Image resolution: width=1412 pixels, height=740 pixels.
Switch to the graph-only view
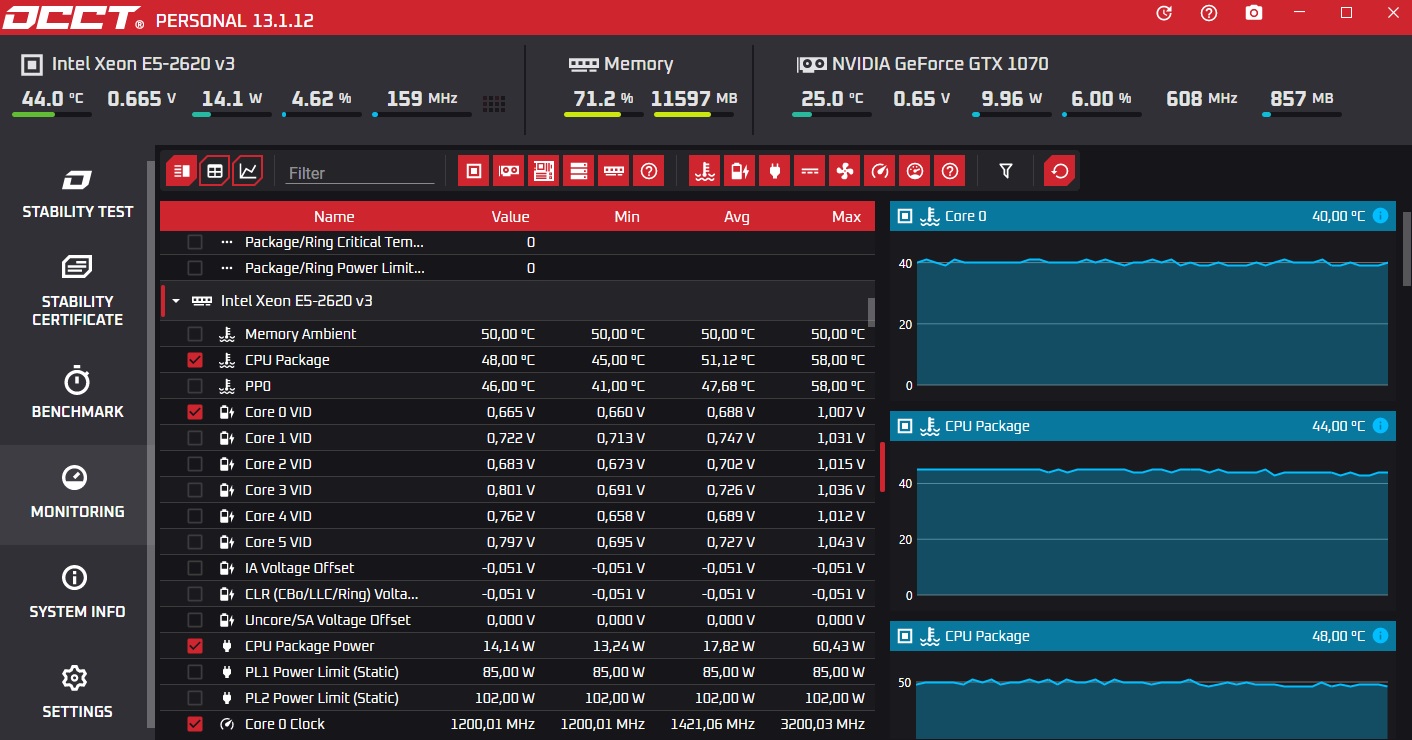[x=247, y=171]
